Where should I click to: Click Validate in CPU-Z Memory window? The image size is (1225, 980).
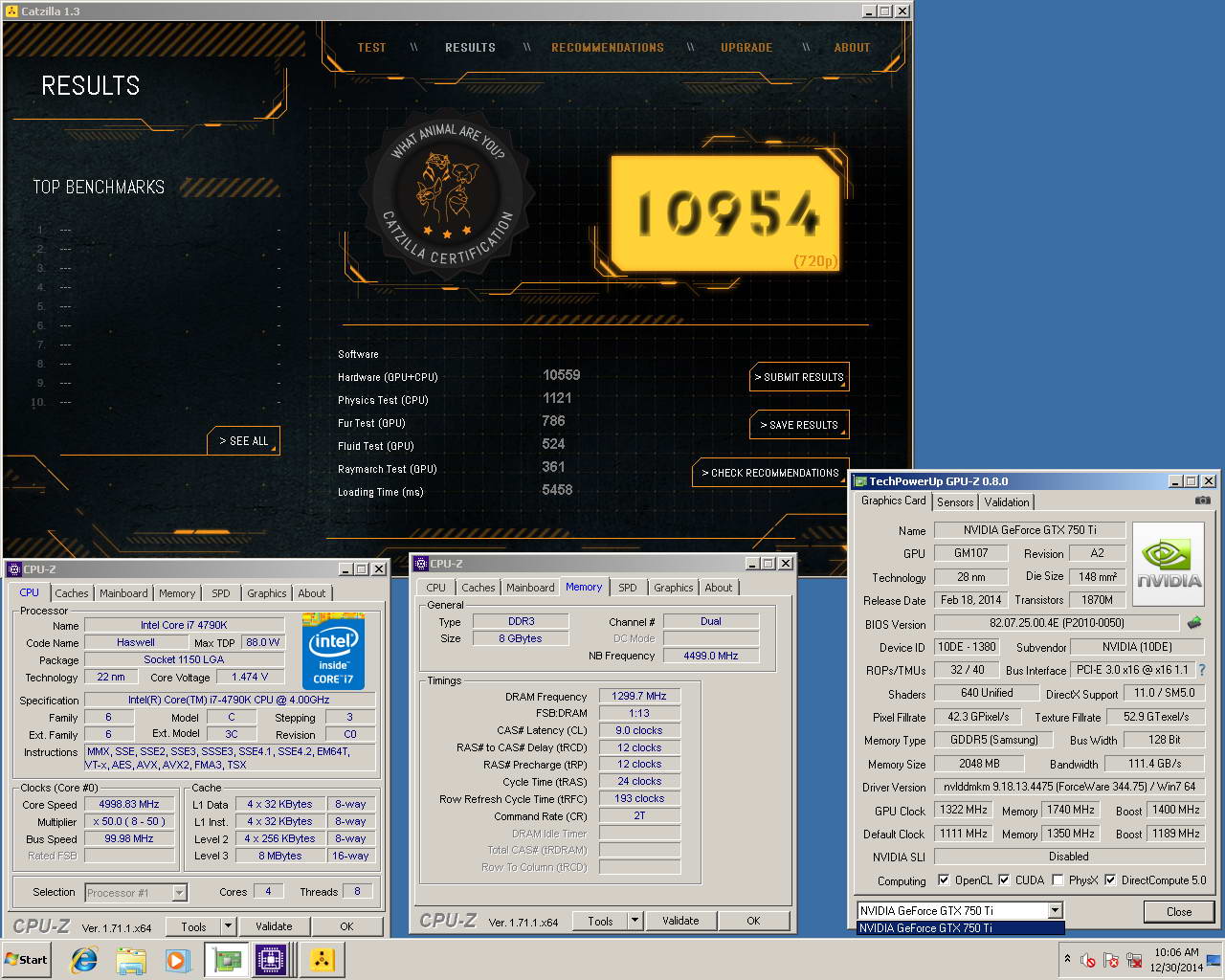point(680,921)
